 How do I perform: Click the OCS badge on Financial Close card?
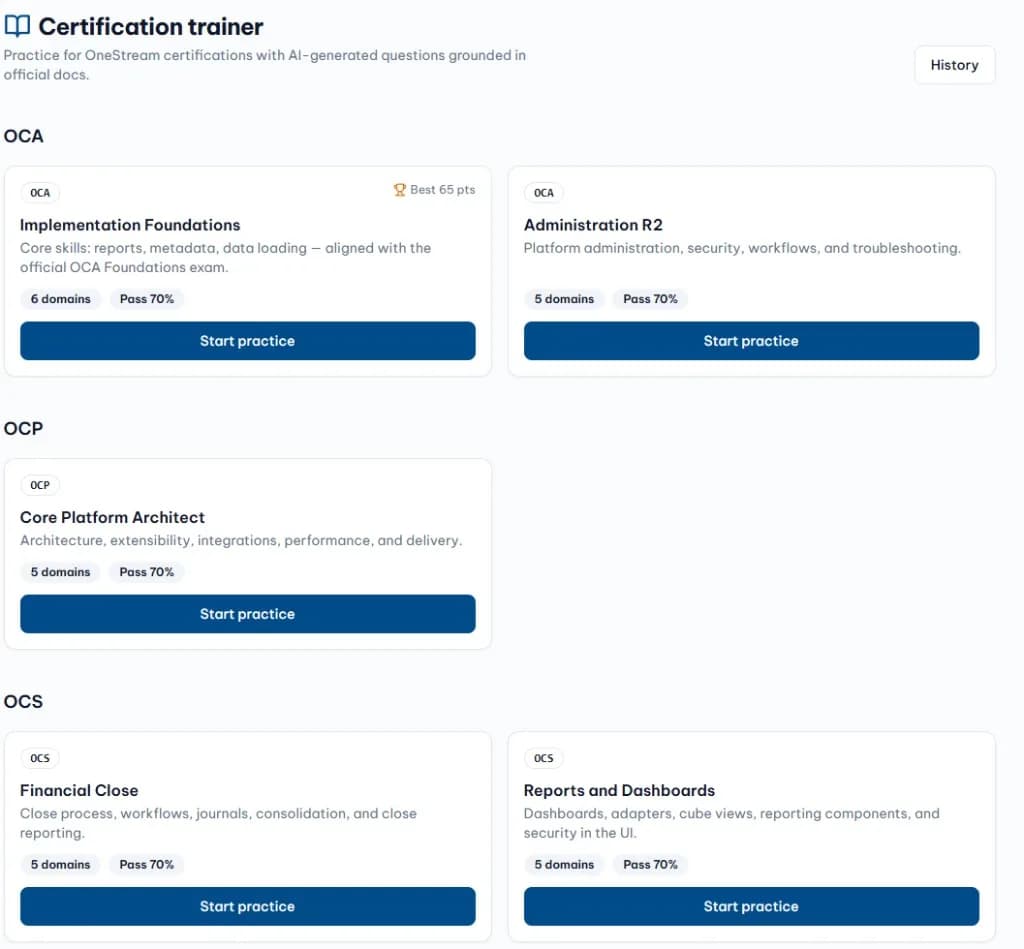tap(40, 758)
